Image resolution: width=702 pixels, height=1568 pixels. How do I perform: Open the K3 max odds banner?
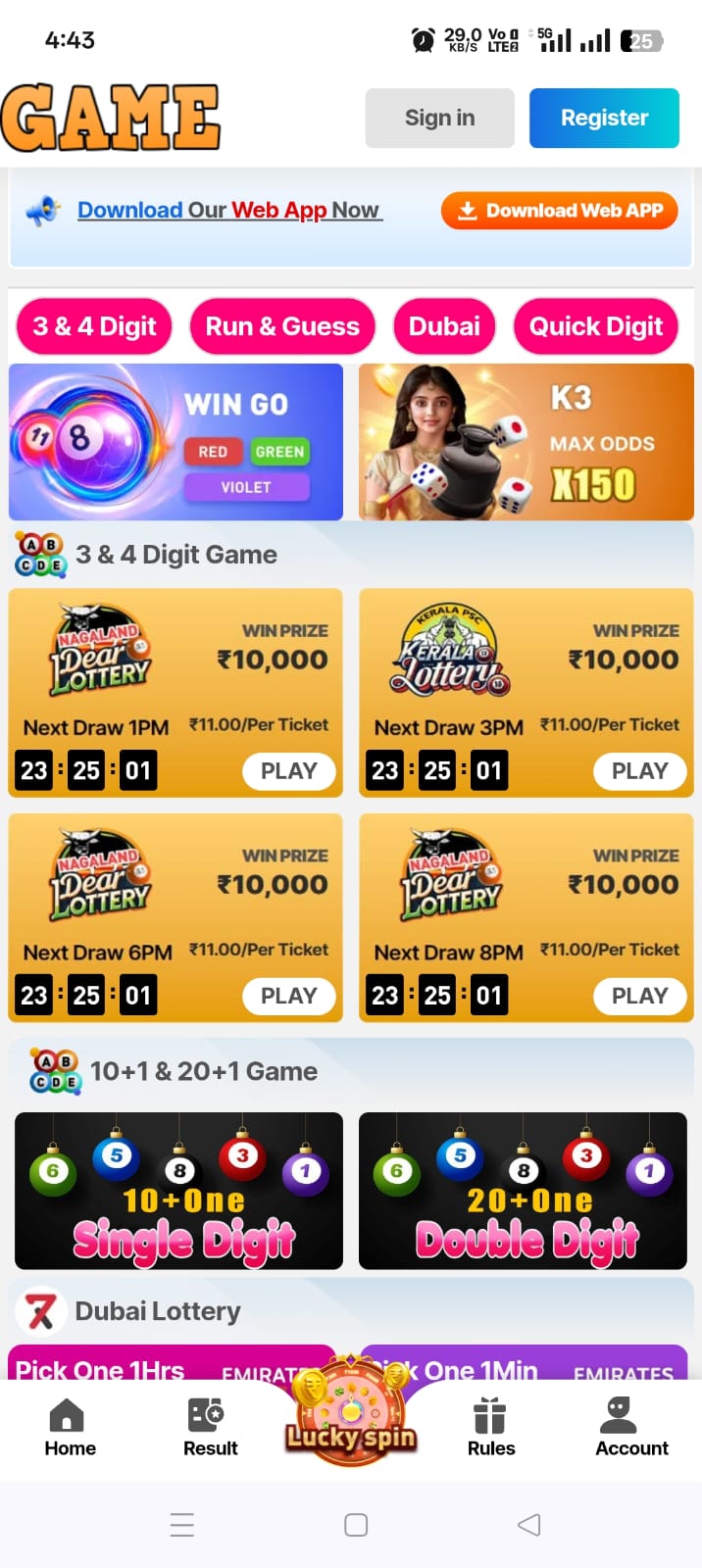pyautogui.click(x=526, y=442)
